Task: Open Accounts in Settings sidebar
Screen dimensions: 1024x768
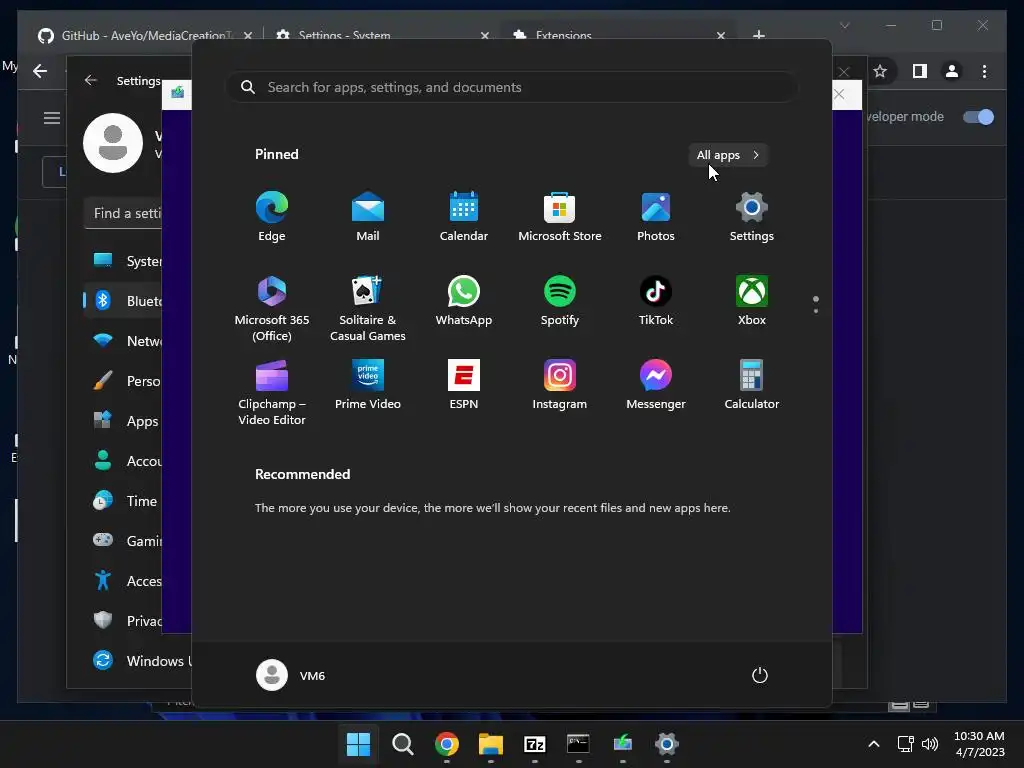Action: (123, 461)
